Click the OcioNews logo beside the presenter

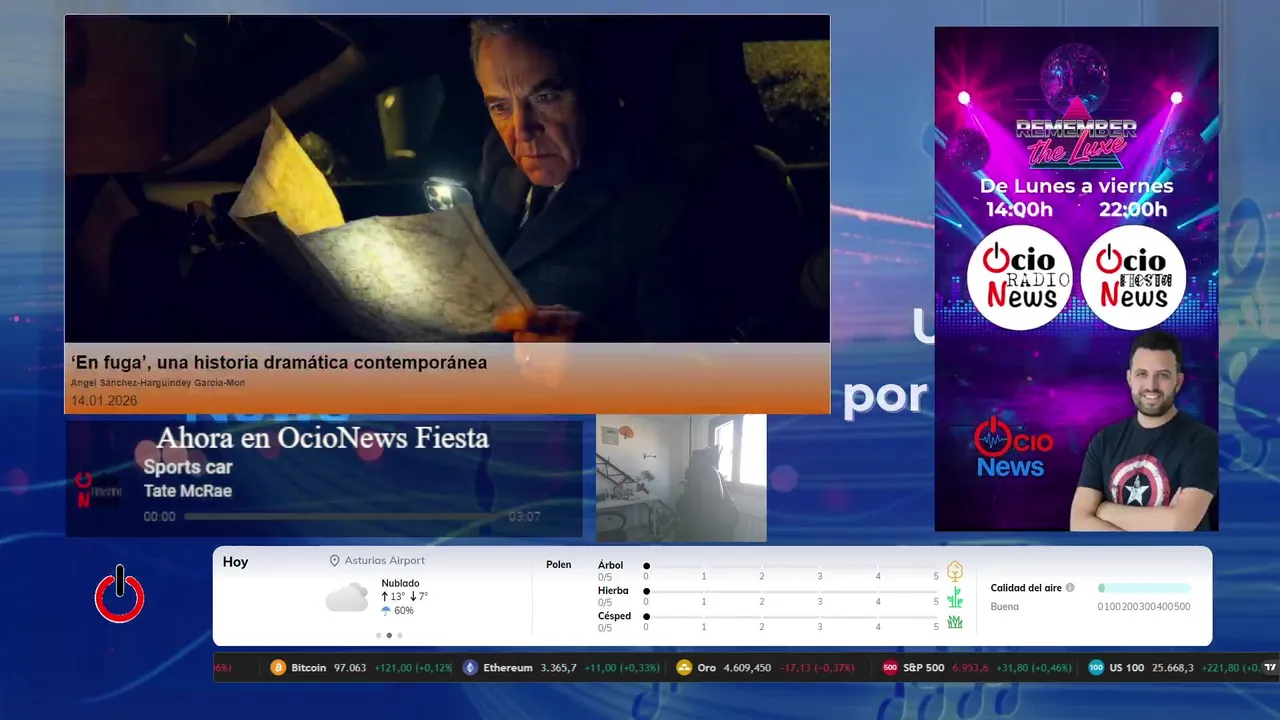click(x=1011, y=447)
